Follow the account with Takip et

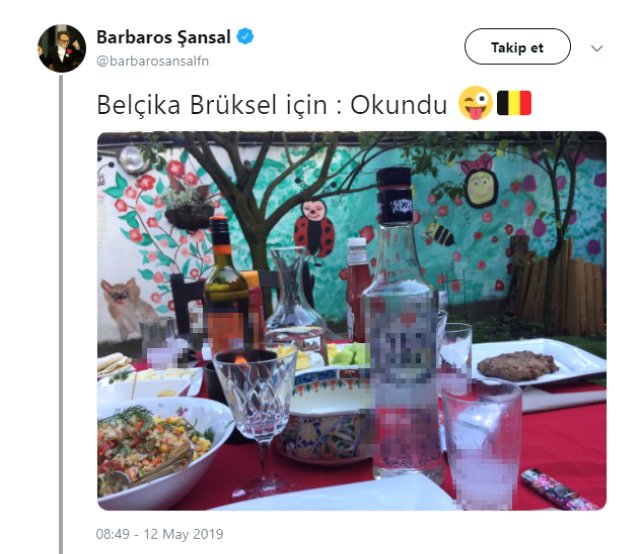coord(517,47)
